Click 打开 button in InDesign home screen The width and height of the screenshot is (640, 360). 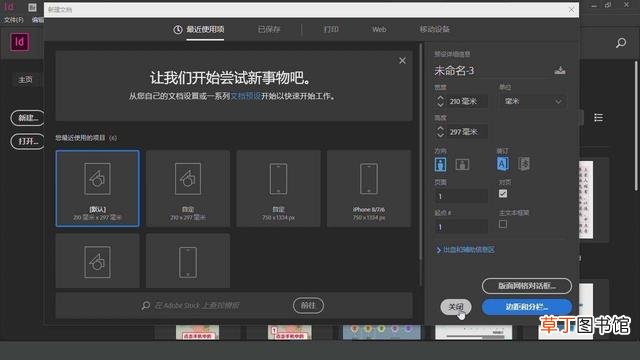coord(27,142)
